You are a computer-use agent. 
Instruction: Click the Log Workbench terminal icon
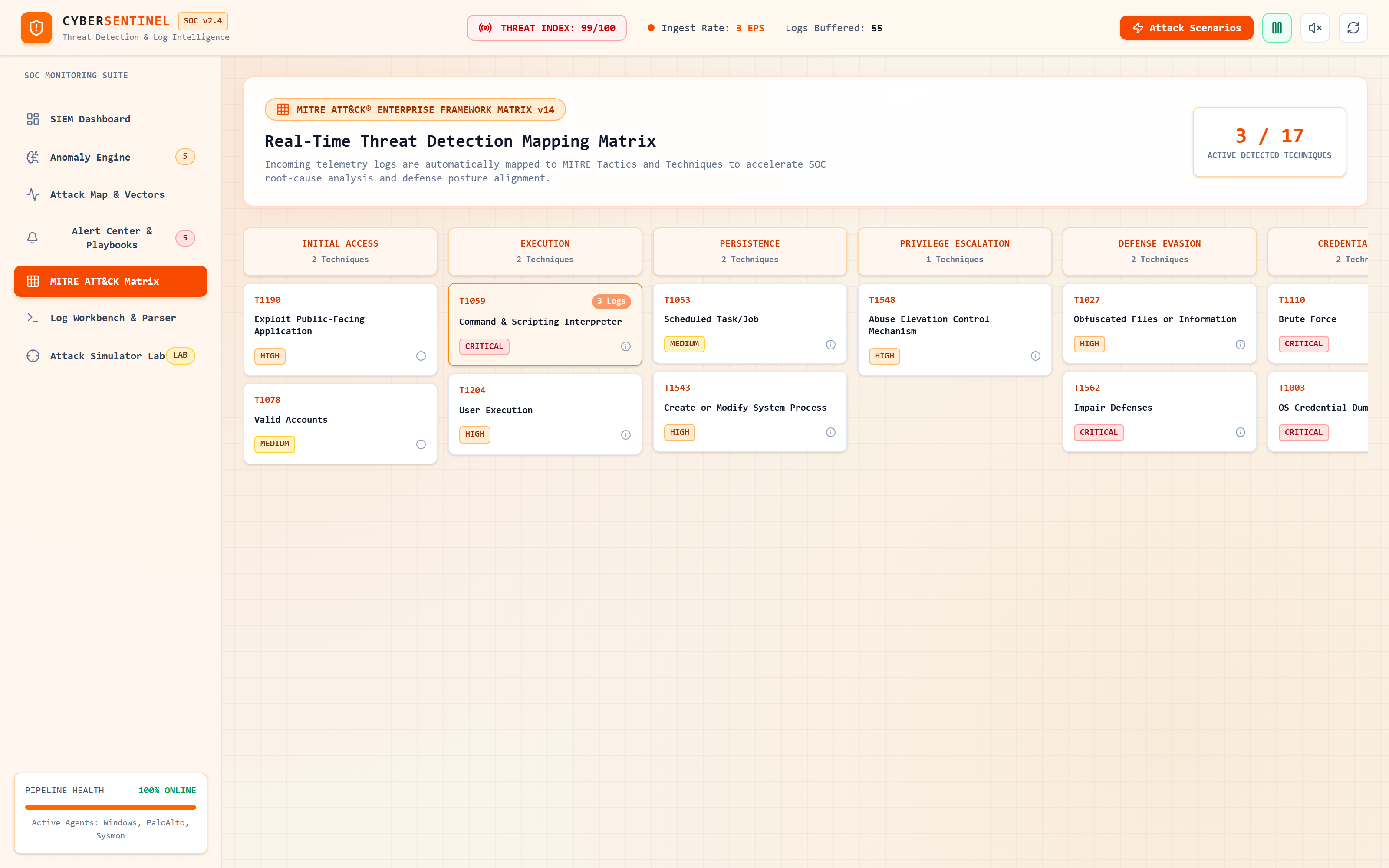coord(33,317)
